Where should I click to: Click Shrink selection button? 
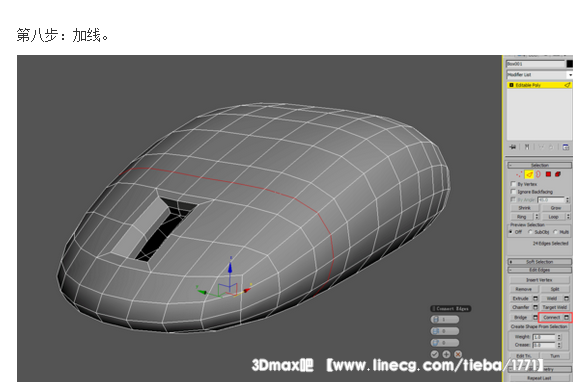tap(524, 208)
